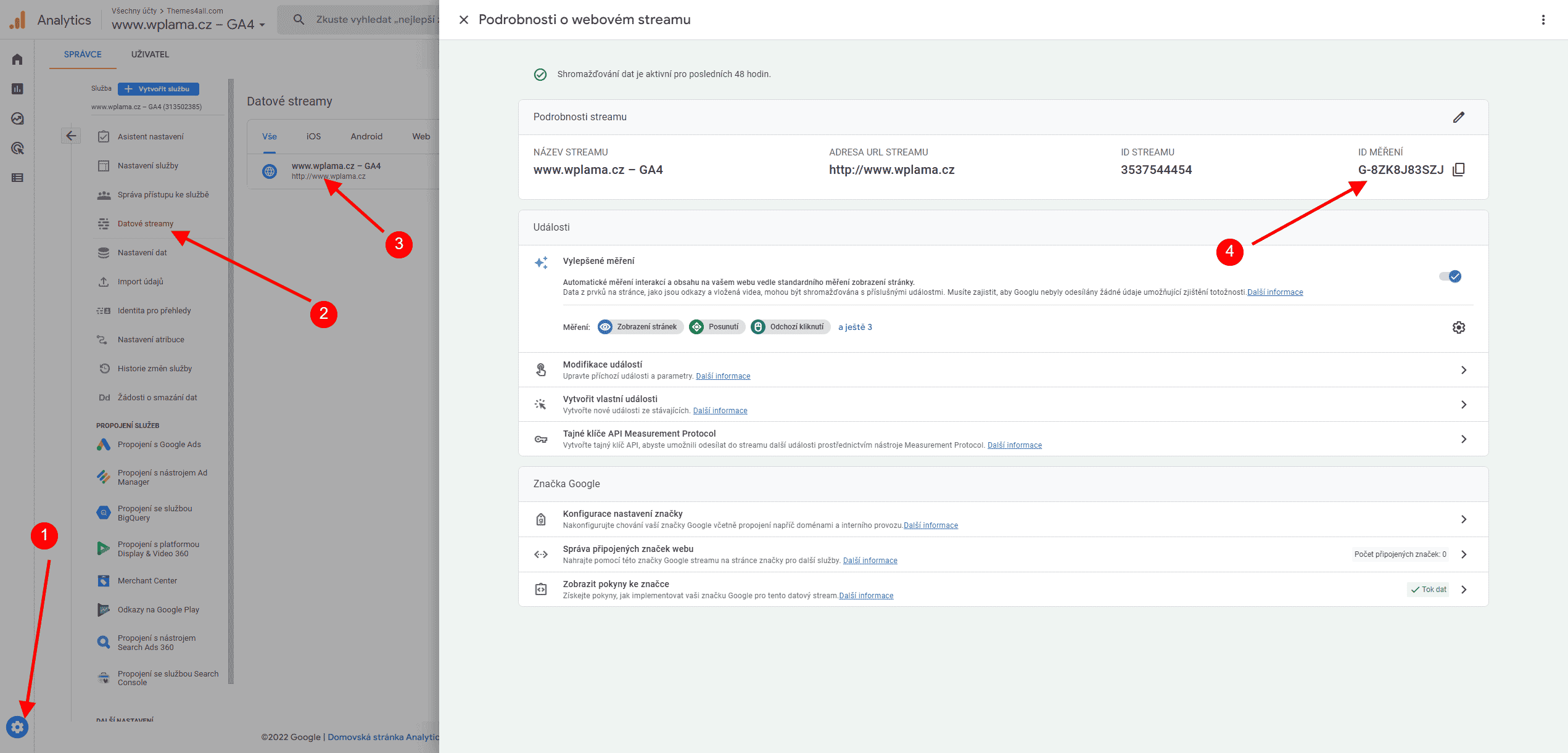Copy the measurement ID G-8ZK8J83SZJ
Viewport: 1568px width, 753px height.
[x=1458, y=170]
